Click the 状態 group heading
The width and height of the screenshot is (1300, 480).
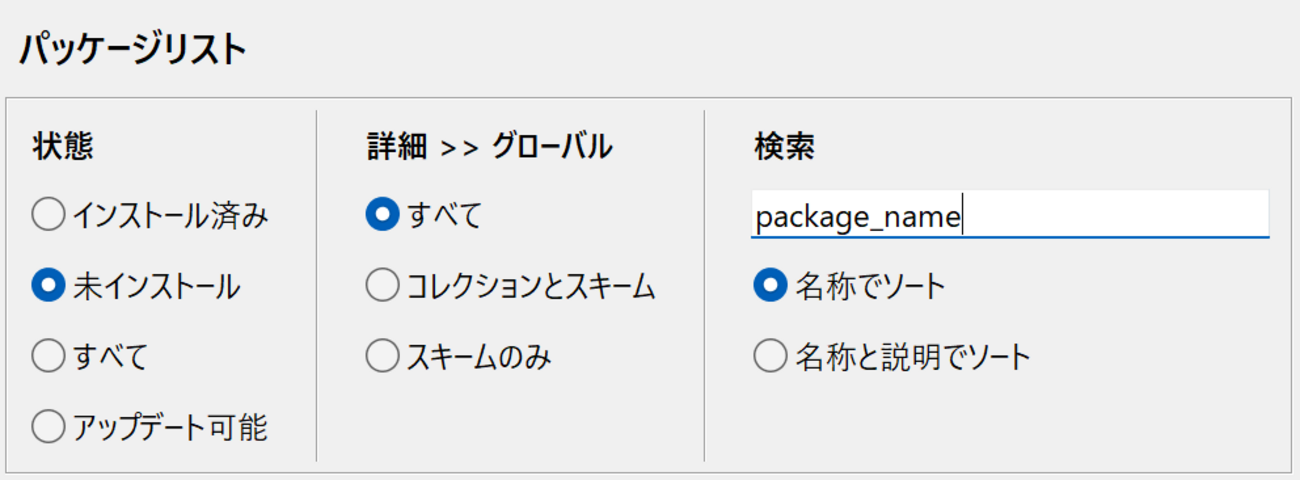point(63,147)
